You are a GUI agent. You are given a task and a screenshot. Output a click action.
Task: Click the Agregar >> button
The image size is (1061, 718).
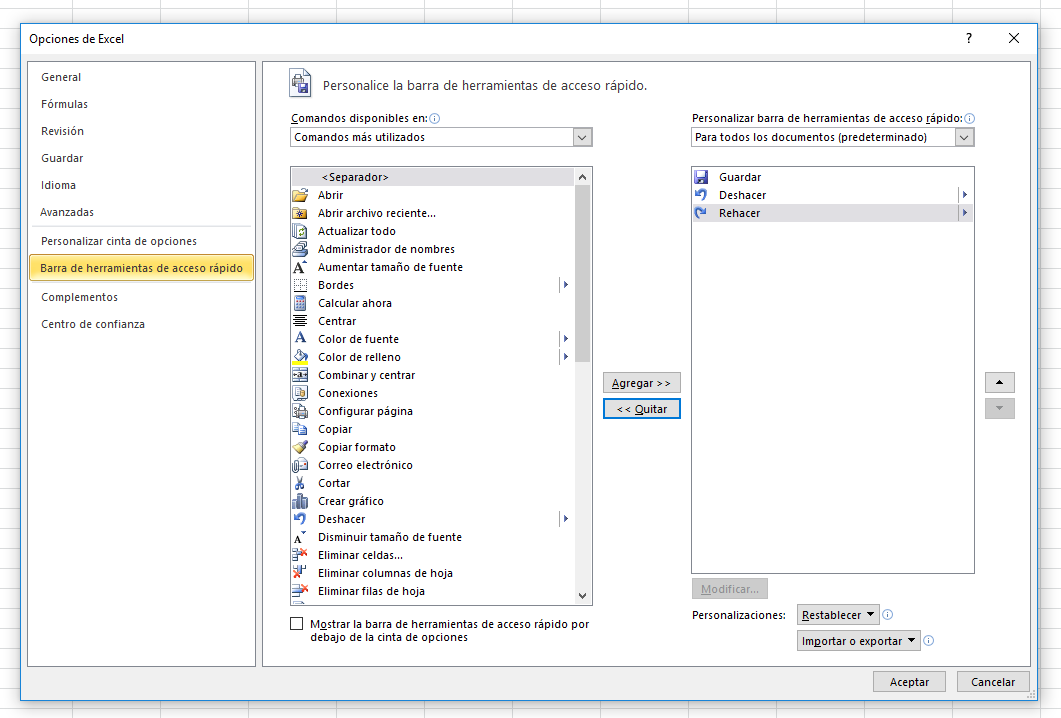point(641,383)
